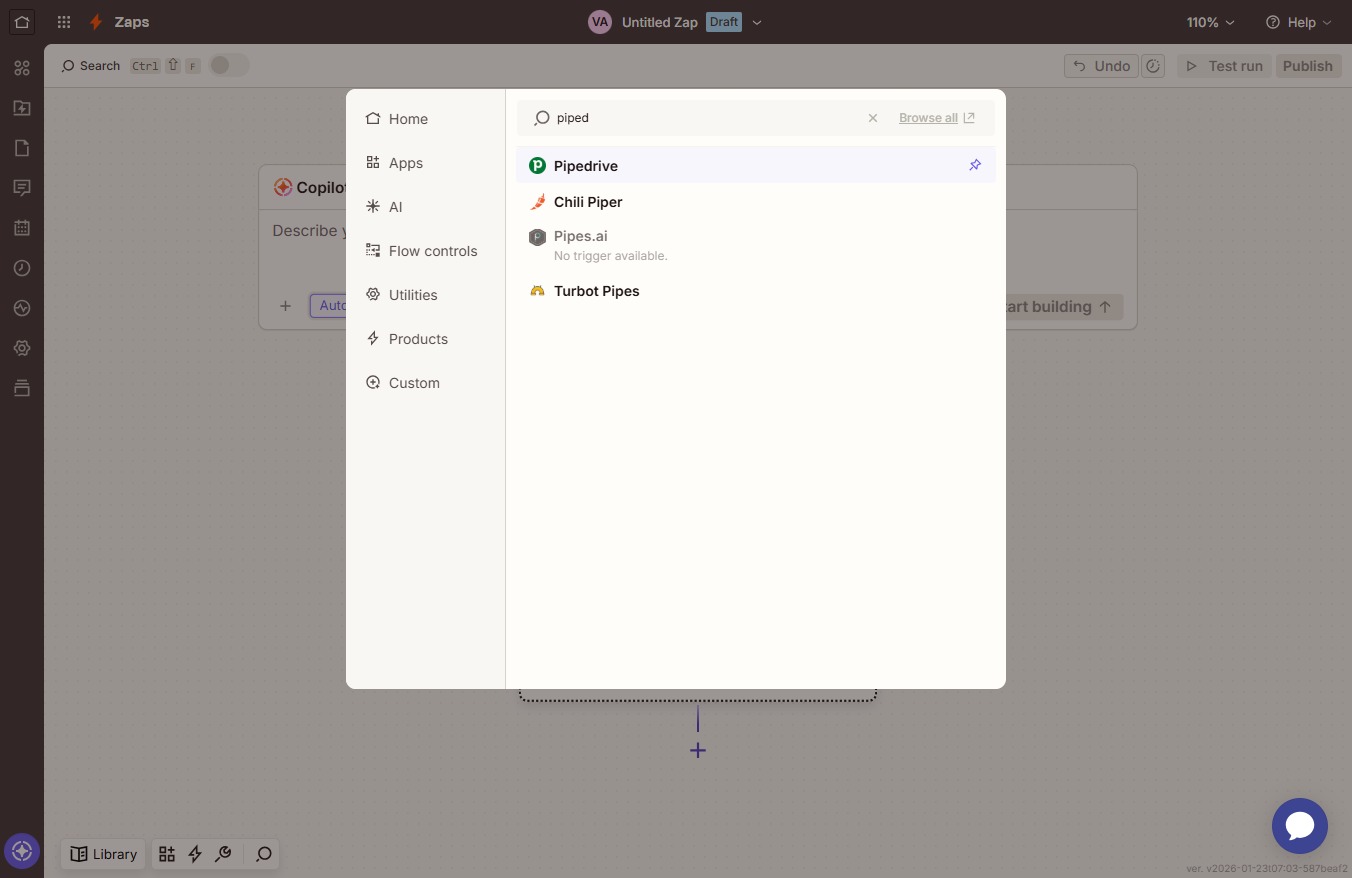
Task: Open the Library button in the bottom toolbar
Action: click(104, 854)
